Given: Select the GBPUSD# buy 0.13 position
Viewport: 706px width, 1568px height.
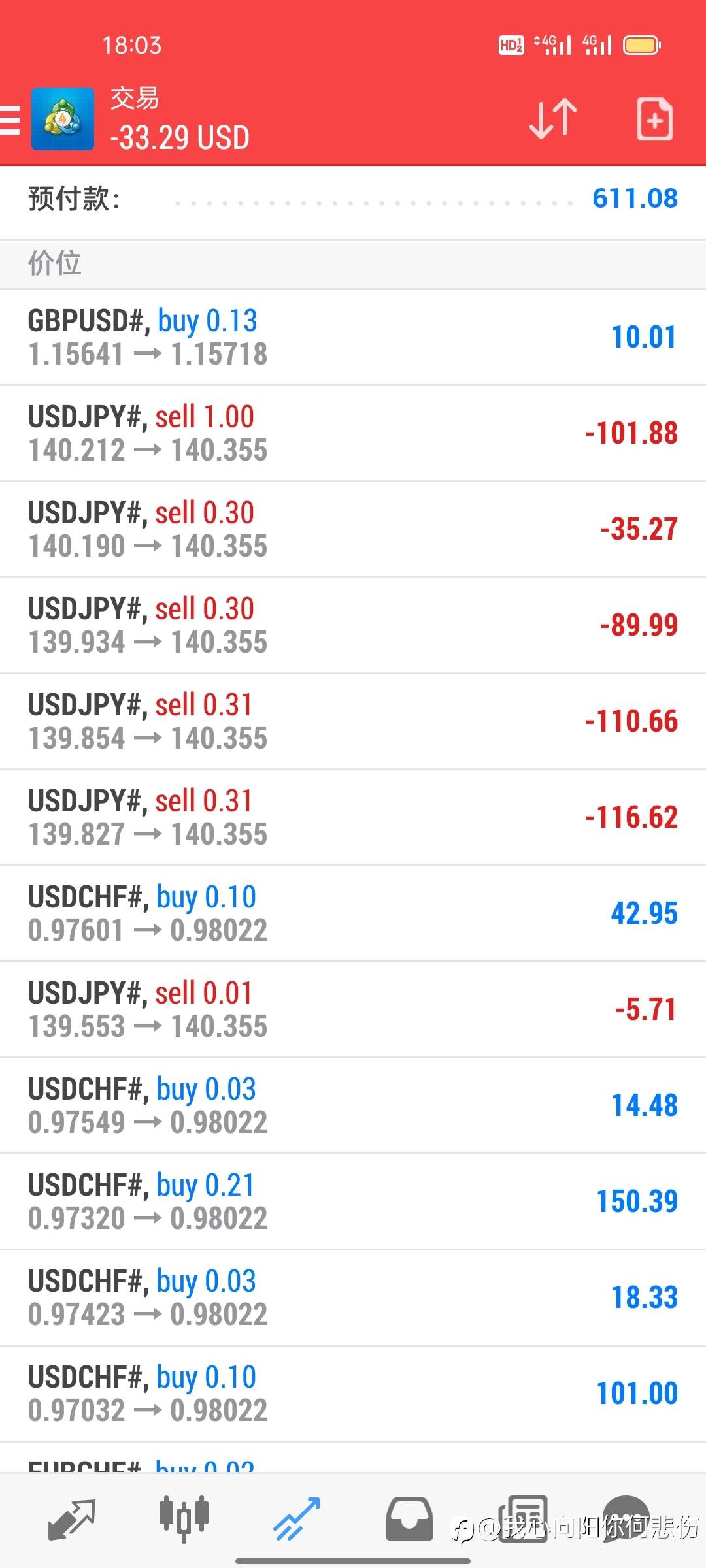Looking at the screenshot, I should 353,337.
